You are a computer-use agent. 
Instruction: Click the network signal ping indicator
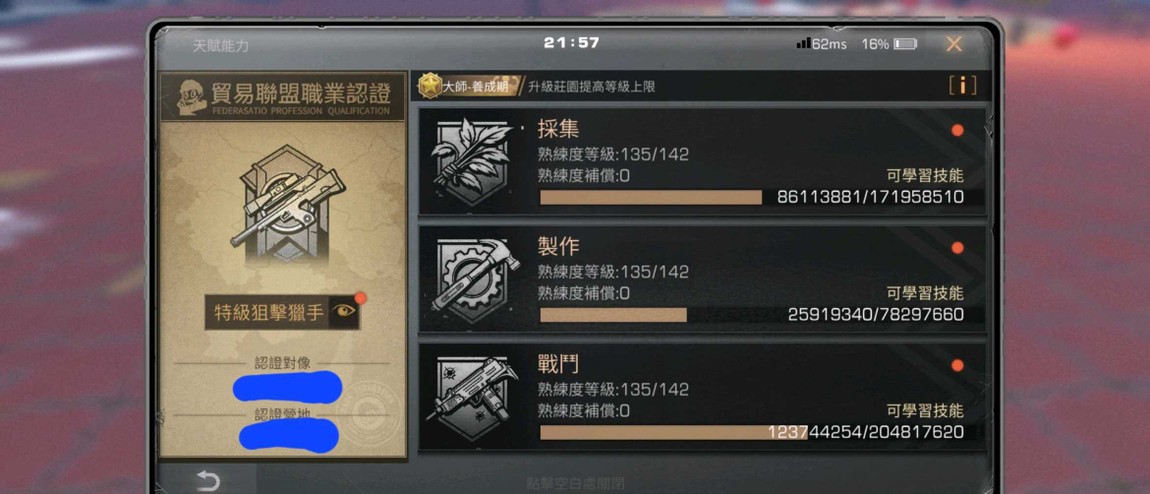(821, 44)
